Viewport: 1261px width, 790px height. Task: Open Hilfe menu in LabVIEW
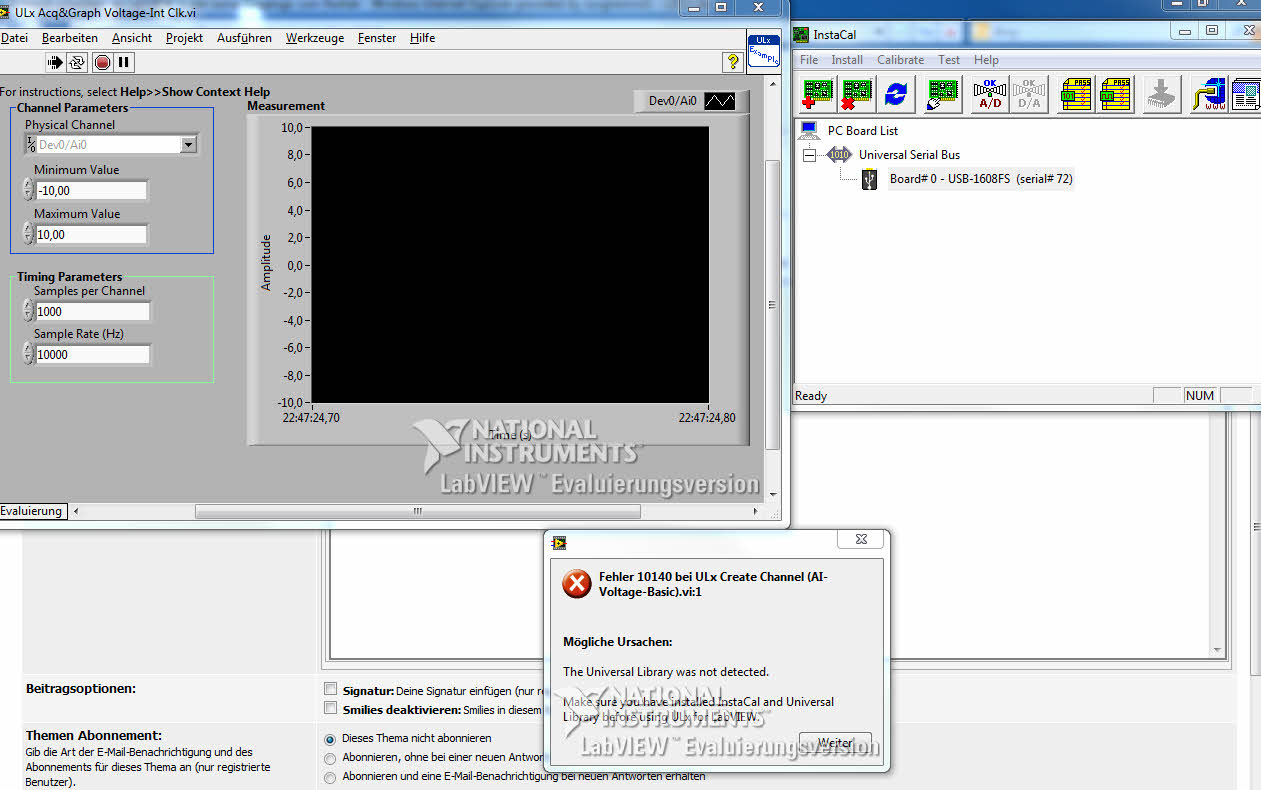click(x=423, y=38)
